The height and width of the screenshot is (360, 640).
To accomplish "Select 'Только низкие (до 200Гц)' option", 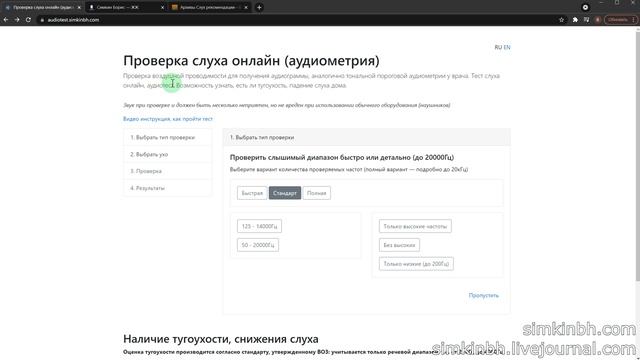I will pos(416,264).
